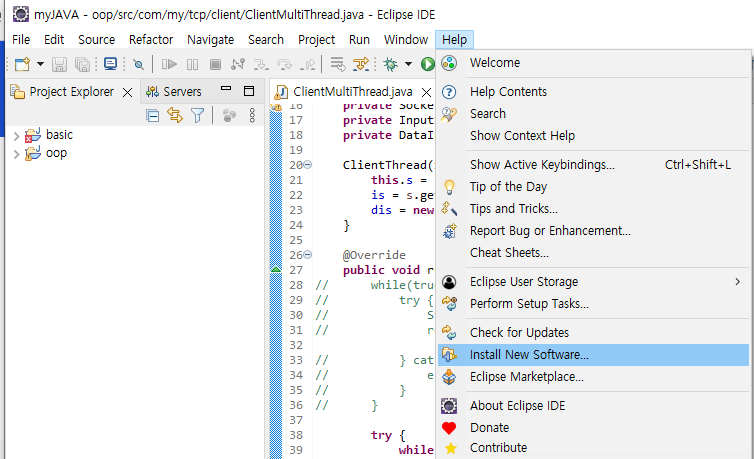Open the Edit menu
Screen dimensions: 754x459
point(54,39)
